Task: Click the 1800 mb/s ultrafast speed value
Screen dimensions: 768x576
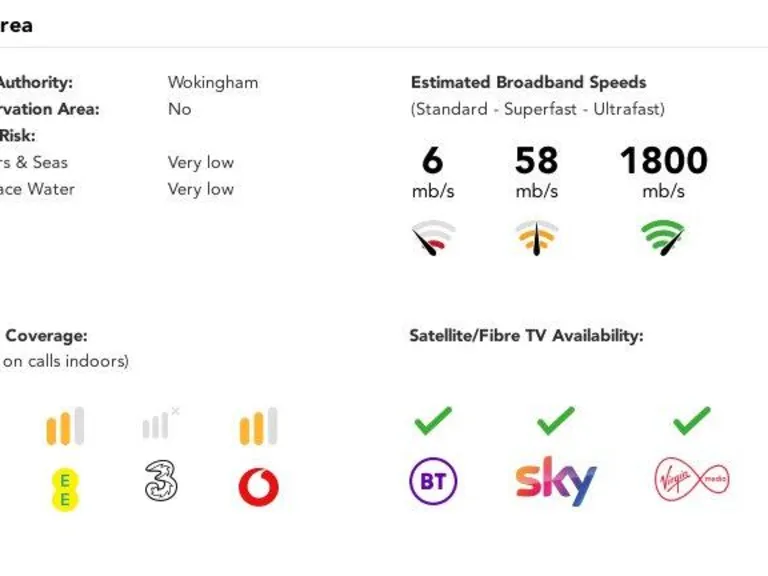Action: tap(663, 160)
